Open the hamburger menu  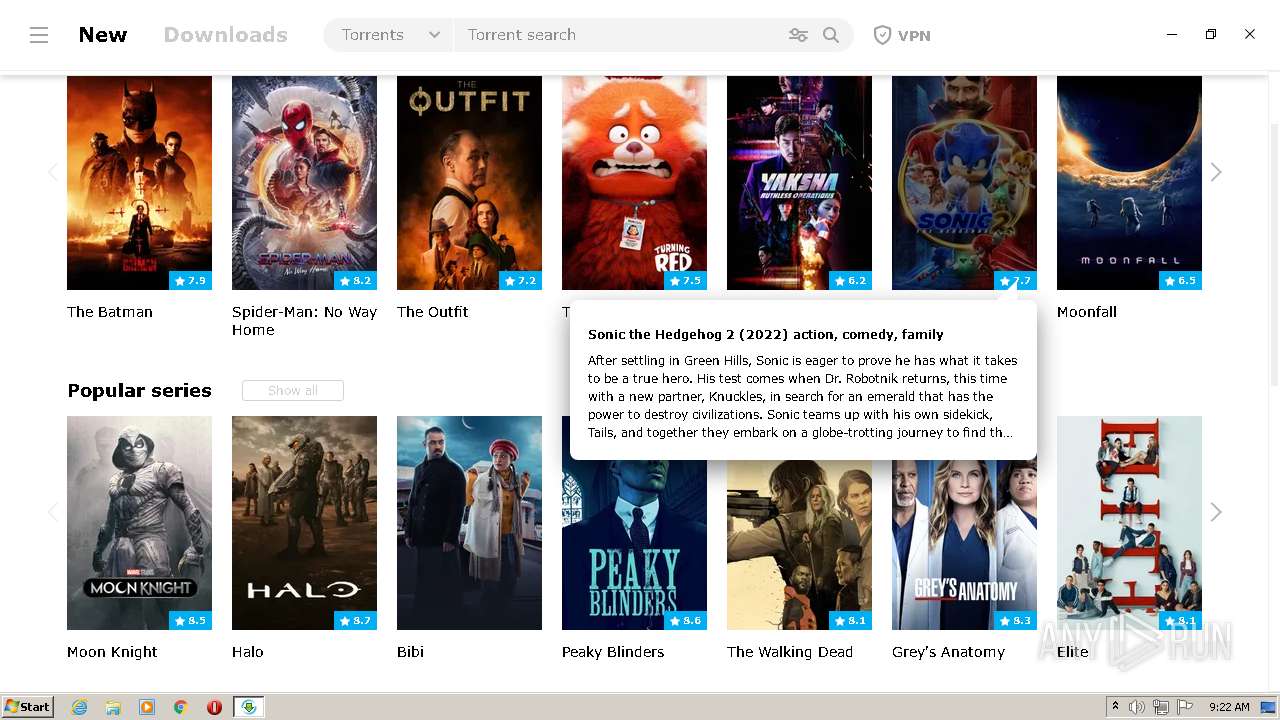click(x=39, y=35)
